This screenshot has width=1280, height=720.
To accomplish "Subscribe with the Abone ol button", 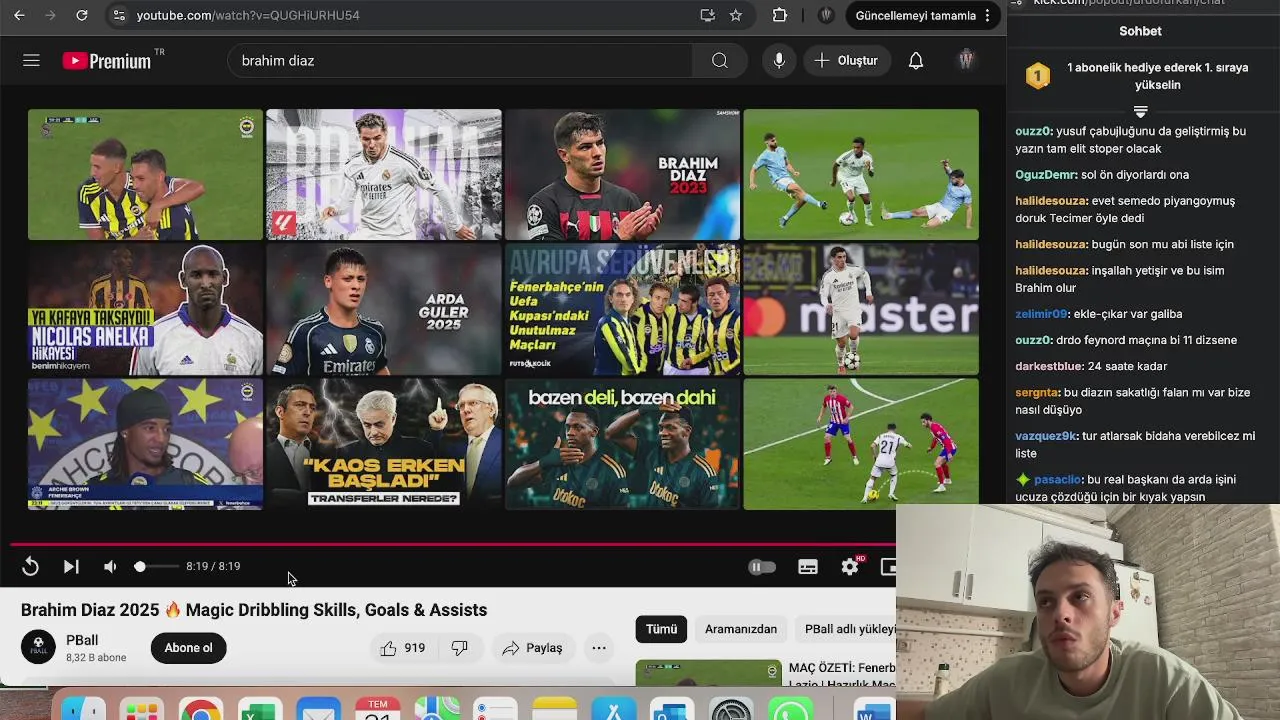I will click(x=188, y=648).
